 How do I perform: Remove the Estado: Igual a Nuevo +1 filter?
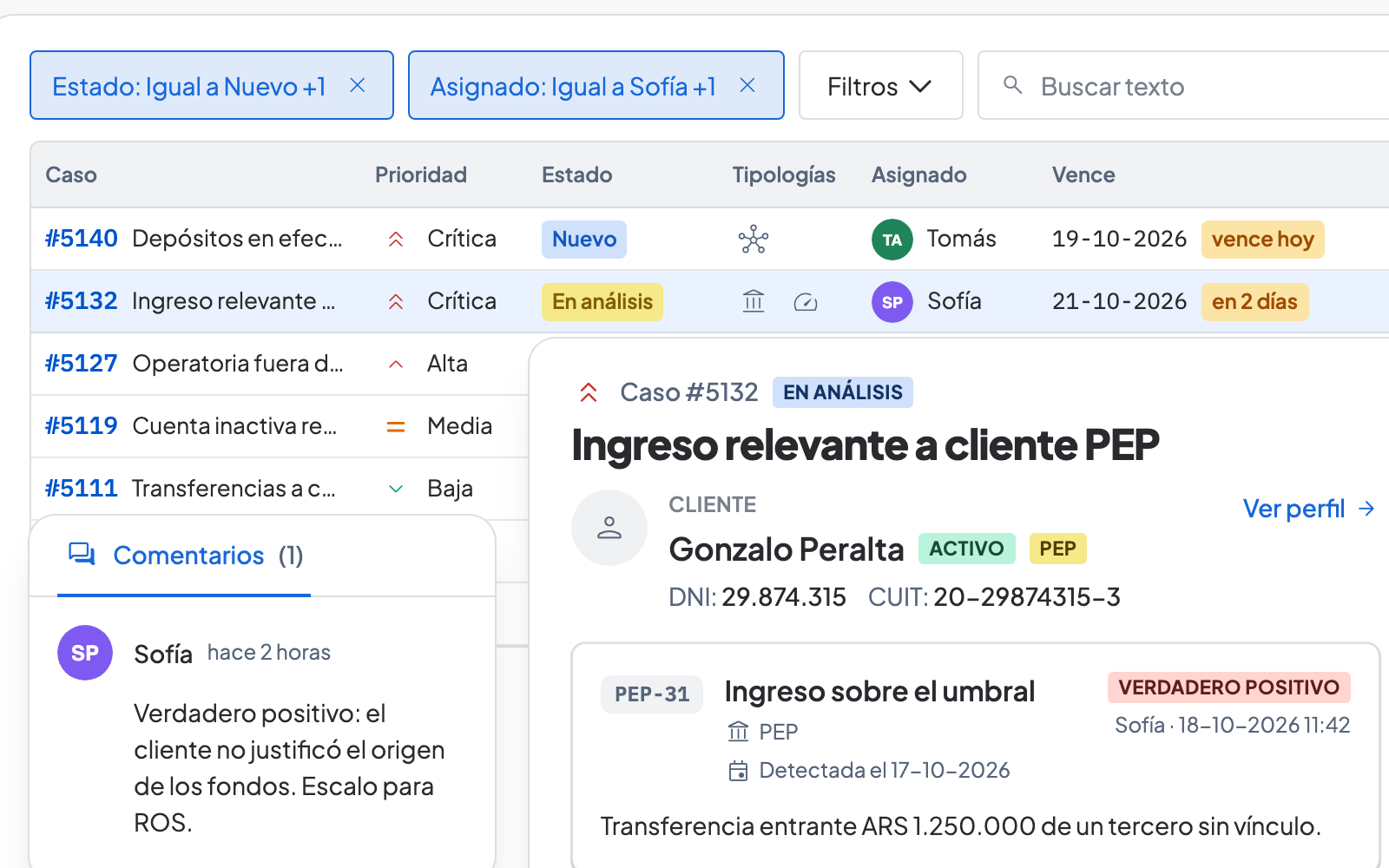[357, 85]
